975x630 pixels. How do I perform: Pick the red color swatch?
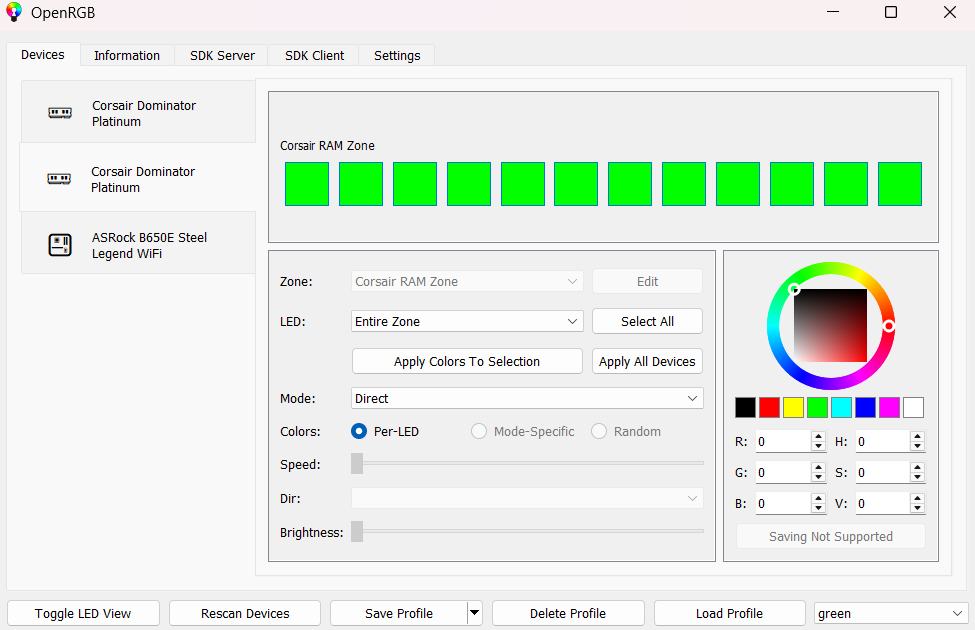tap(769, 407)
